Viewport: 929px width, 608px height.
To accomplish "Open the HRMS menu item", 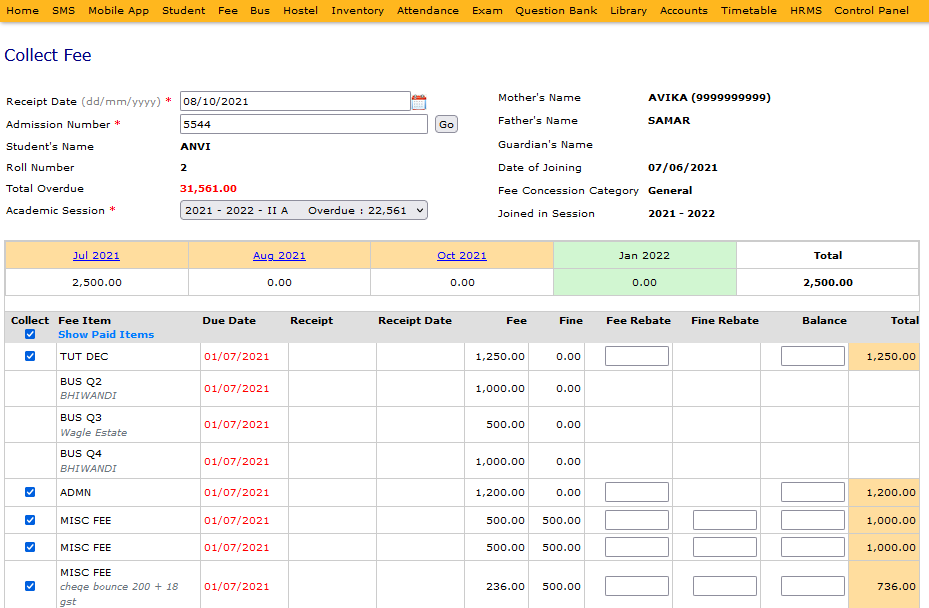I will coord(805,10).
